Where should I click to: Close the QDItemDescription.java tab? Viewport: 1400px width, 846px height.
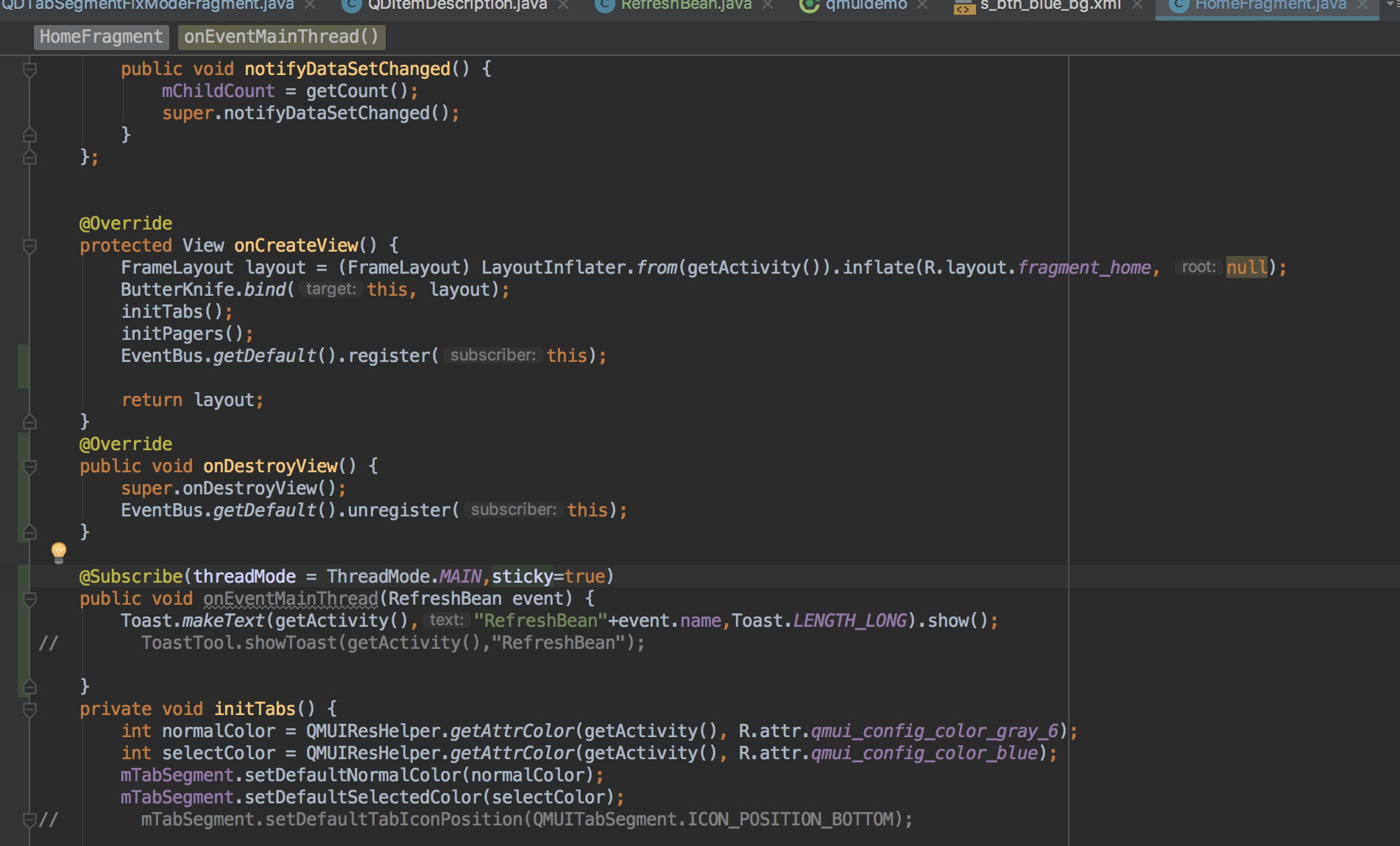click(563, 5)
